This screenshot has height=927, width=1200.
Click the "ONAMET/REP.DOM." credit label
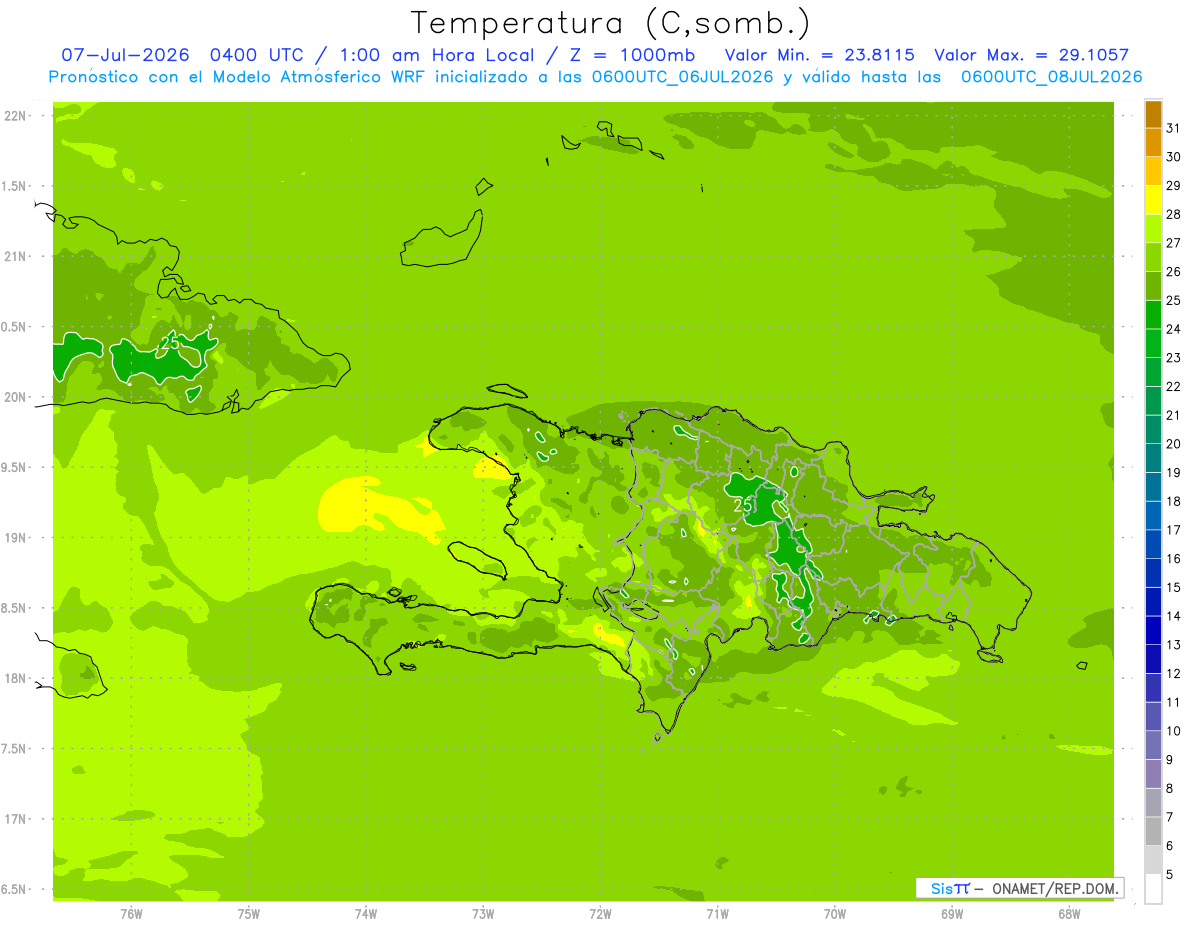pos(1056,888)
